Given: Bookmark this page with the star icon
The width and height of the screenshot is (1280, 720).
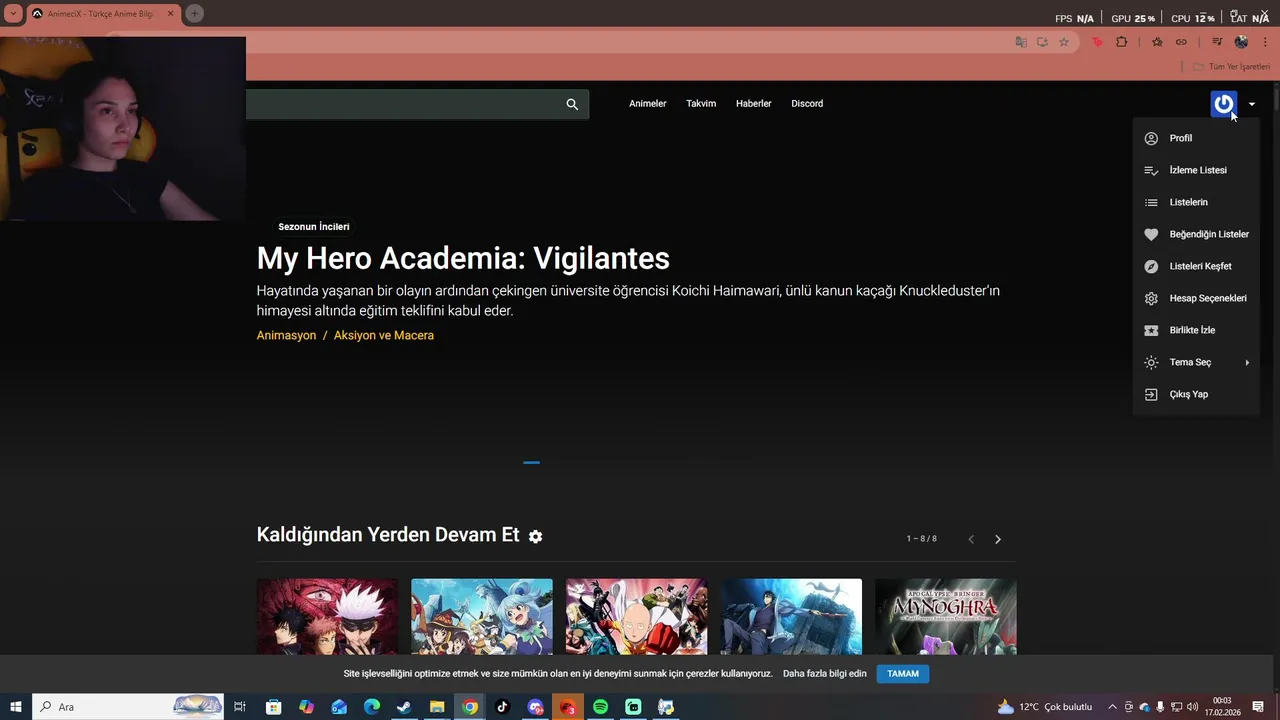Looking at the screenshot, I should [1064, 42].
